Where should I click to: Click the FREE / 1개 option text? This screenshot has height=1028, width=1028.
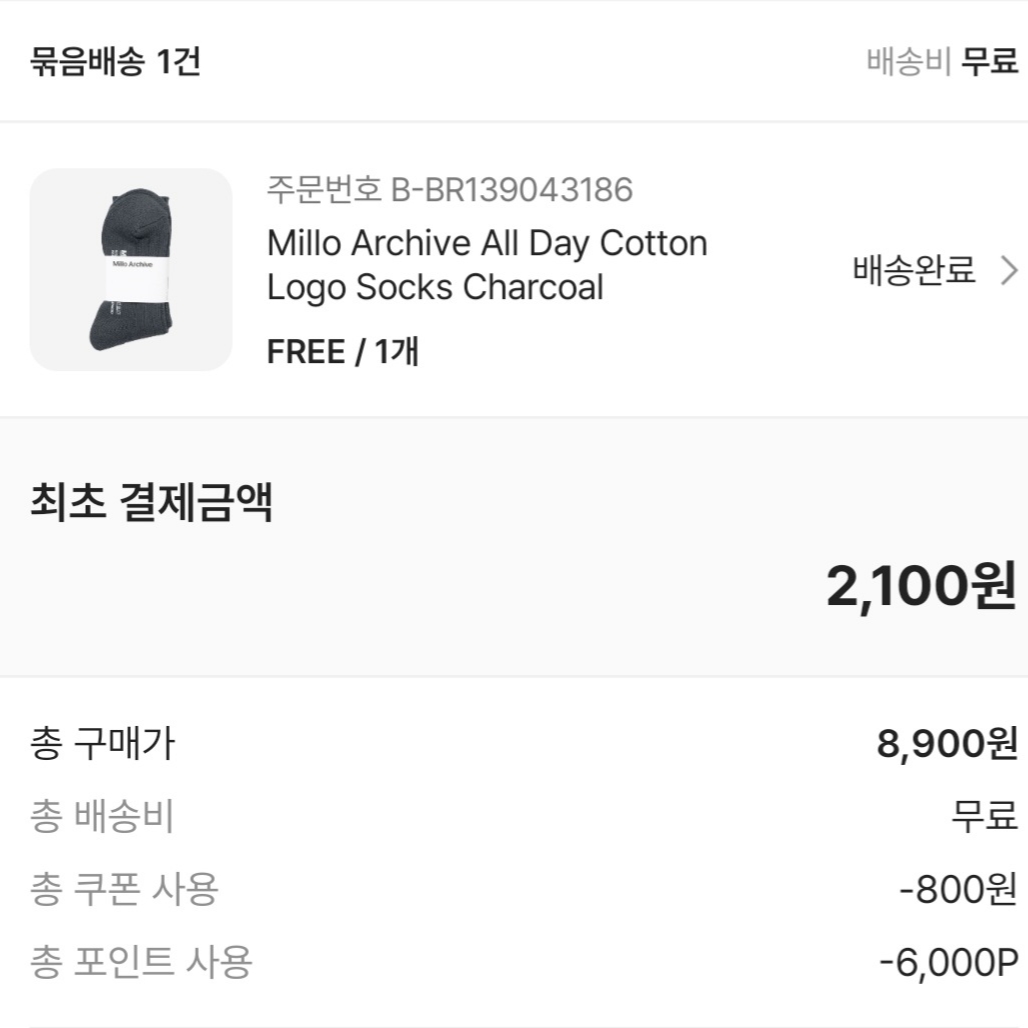(x=342, y=351)
